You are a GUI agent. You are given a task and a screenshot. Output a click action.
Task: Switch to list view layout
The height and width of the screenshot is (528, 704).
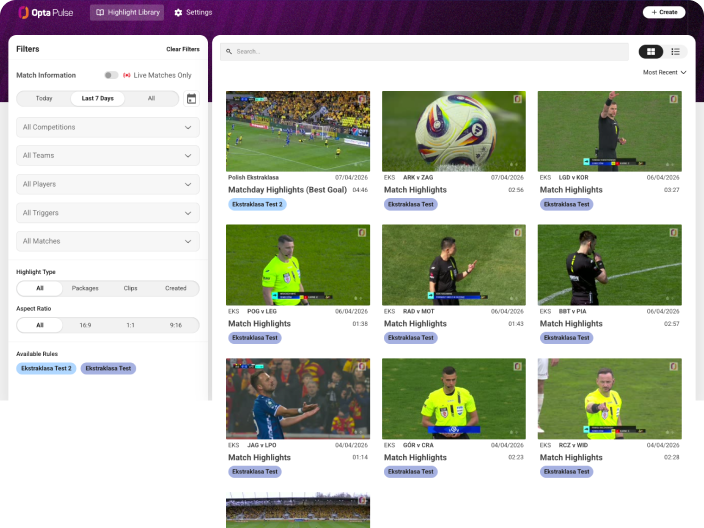point(675,52)
